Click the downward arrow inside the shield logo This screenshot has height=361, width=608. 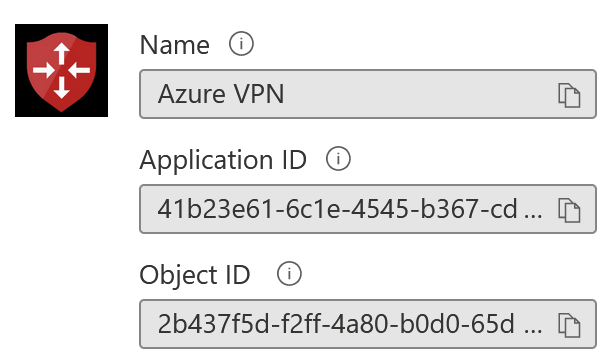(61, 87)
